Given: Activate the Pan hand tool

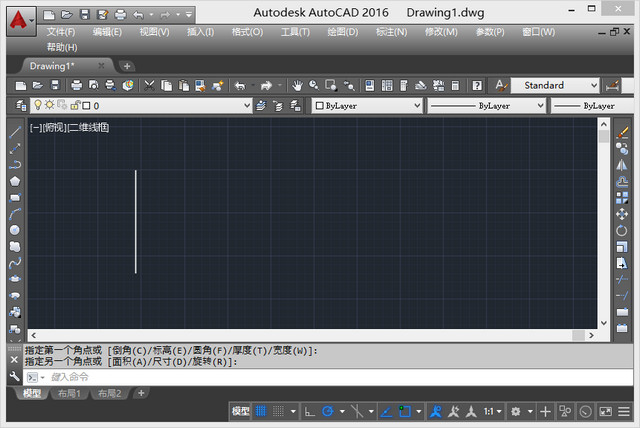Looking at the screenshot, I should click(x=297, y=85).
